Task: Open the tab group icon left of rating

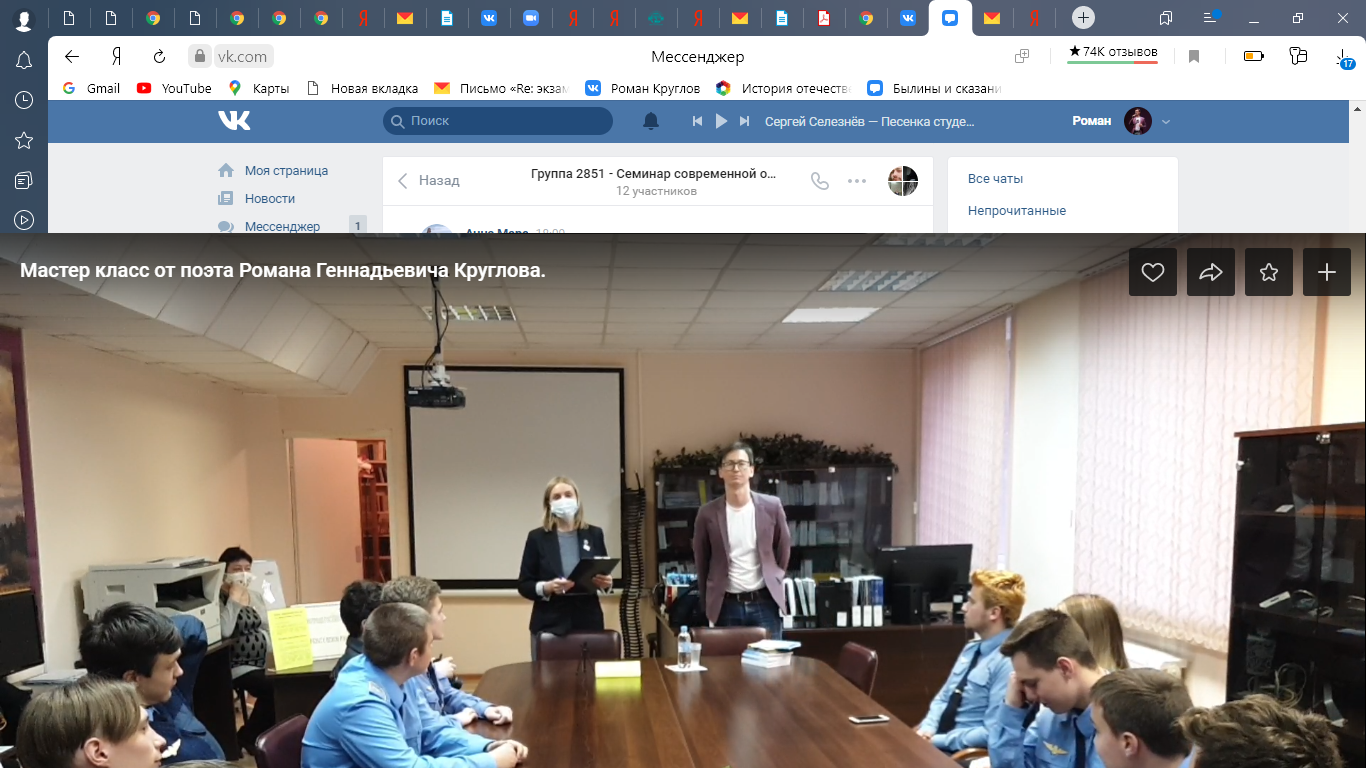Action: pyautogui.click(x=1022, y=57)
